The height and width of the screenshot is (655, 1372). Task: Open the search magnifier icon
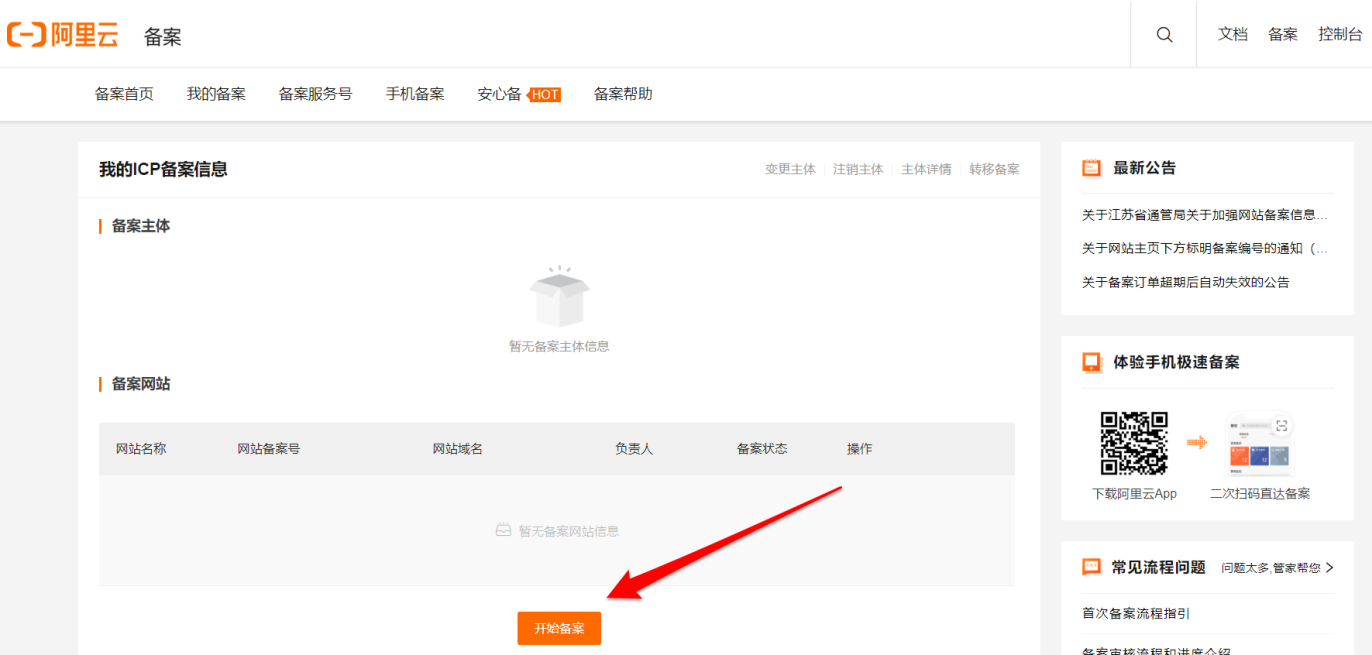point(1164,34)
